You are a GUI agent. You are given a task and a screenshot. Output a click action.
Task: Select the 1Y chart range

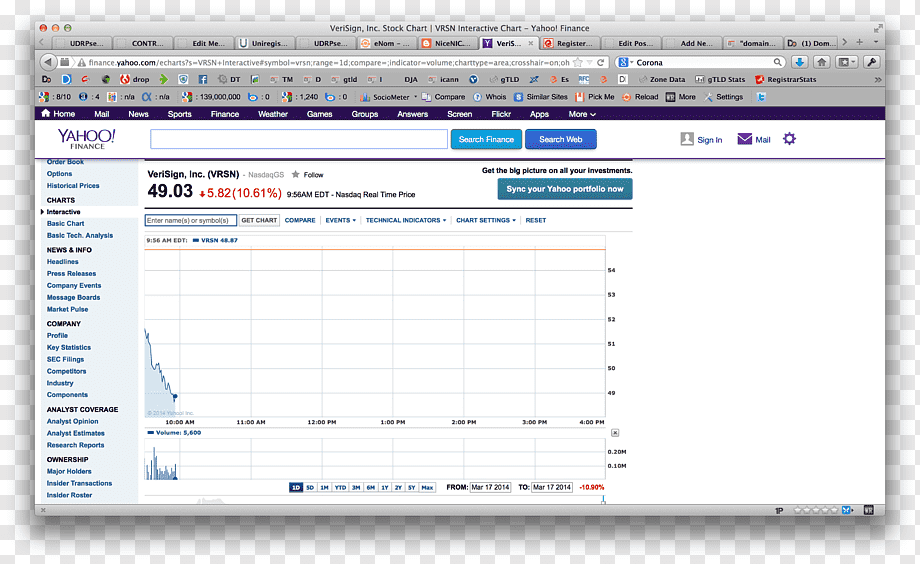pos(385,487)
